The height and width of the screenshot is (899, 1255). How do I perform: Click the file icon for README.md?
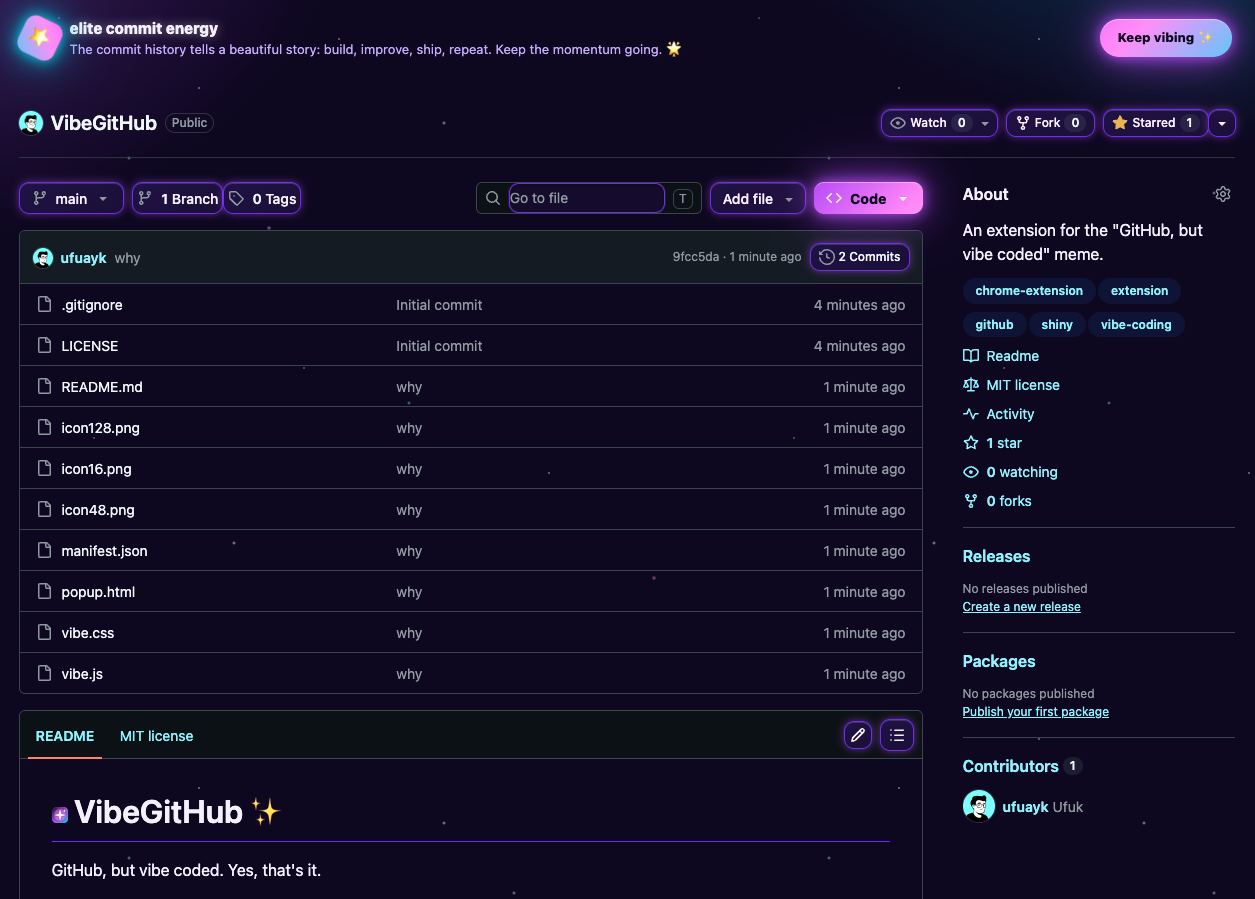pos(44,387)
